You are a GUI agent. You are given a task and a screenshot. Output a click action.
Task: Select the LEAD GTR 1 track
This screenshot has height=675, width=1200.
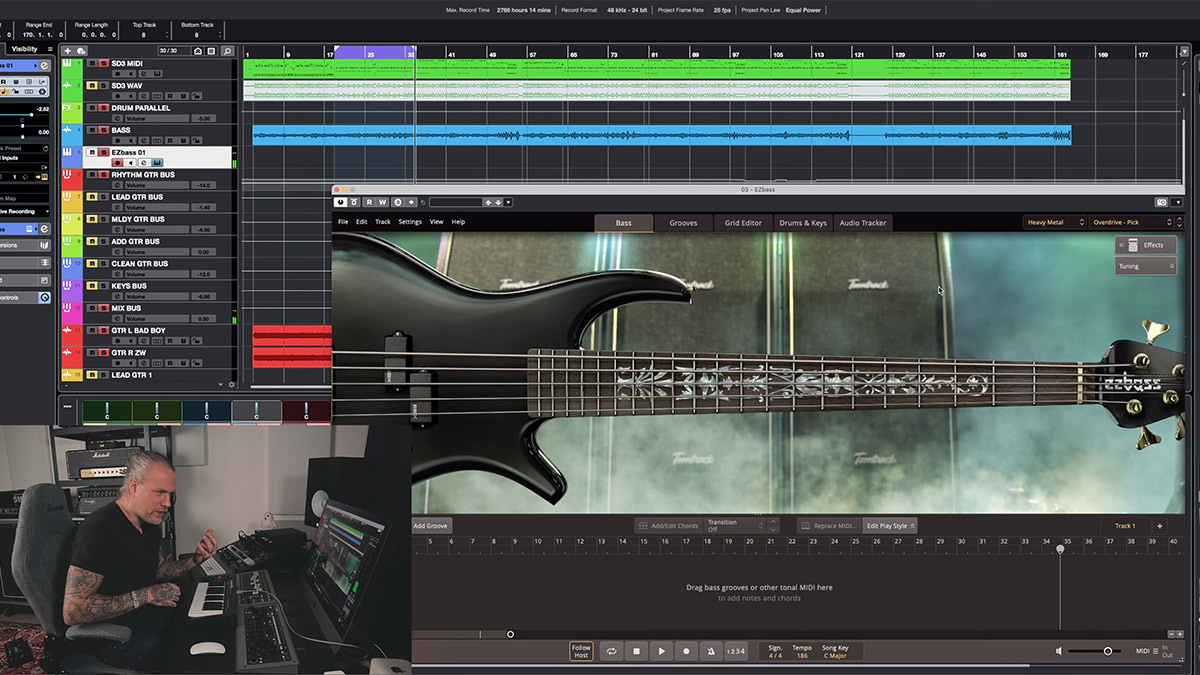(131, 375)
